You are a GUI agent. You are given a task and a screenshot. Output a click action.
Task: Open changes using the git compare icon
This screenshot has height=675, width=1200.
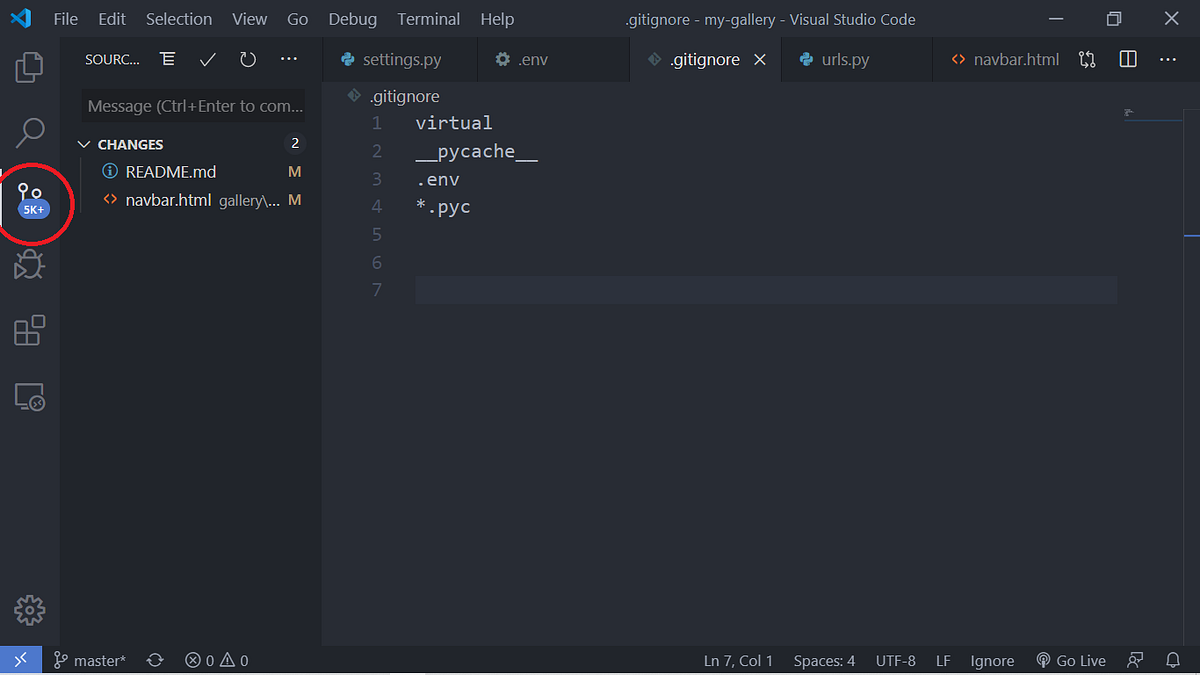point(1087,59)
